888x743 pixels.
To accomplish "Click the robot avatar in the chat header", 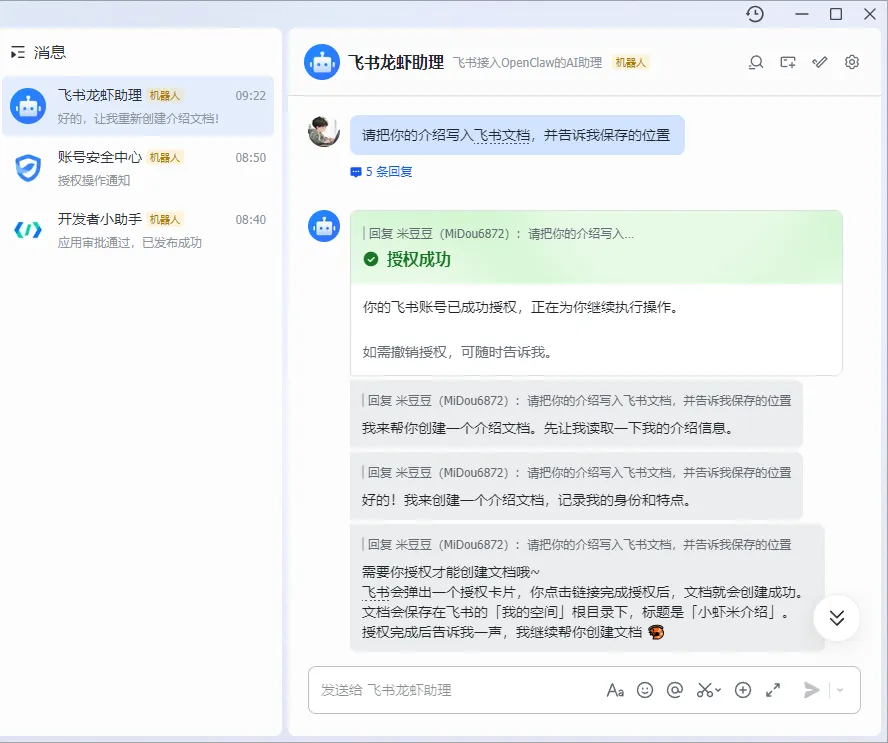I will click(322, 62).
